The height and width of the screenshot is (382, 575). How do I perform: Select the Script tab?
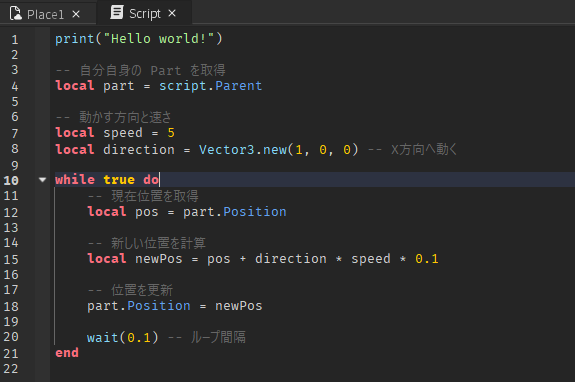point(144,13)
